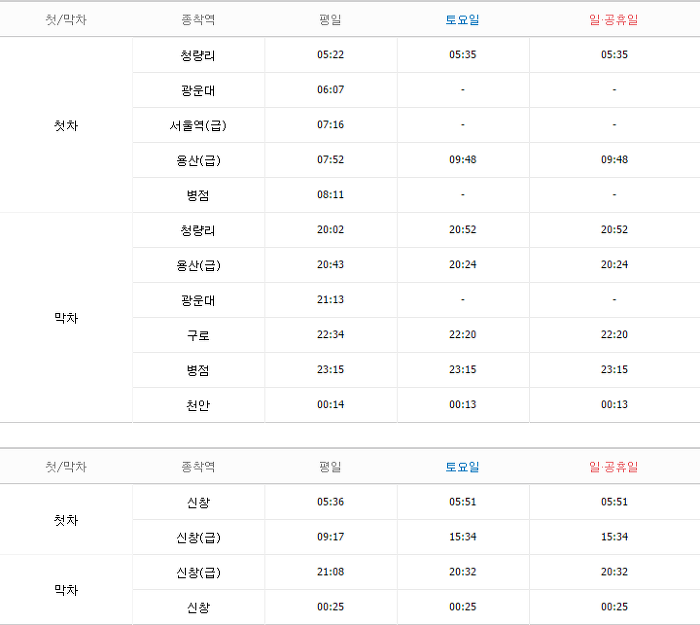Select the 06:07 weekday time for 광운대

click(x=330, y=90)
